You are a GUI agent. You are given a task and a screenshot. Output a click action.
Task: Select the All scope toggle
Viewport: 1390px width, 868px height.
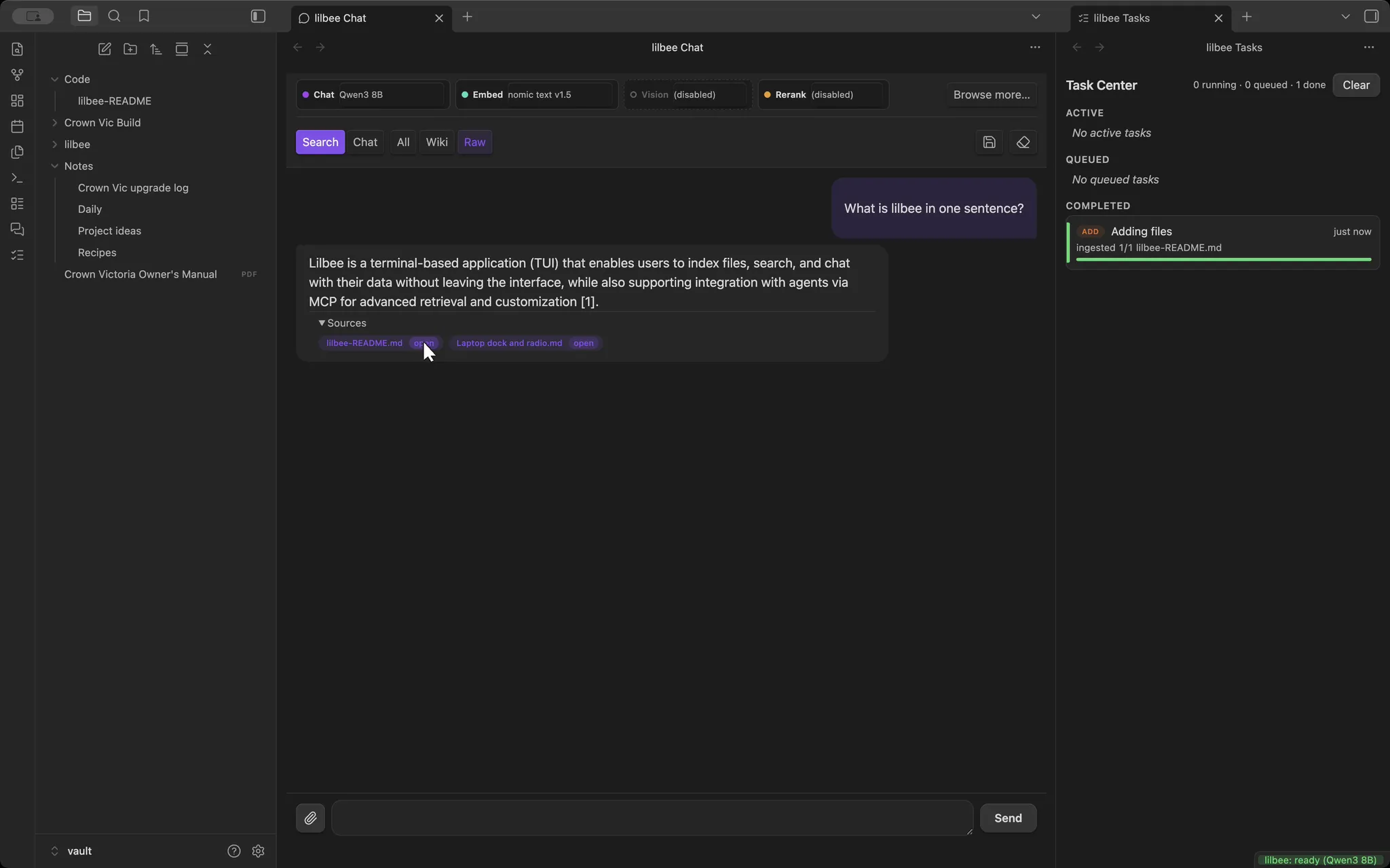tap(403, 142)
